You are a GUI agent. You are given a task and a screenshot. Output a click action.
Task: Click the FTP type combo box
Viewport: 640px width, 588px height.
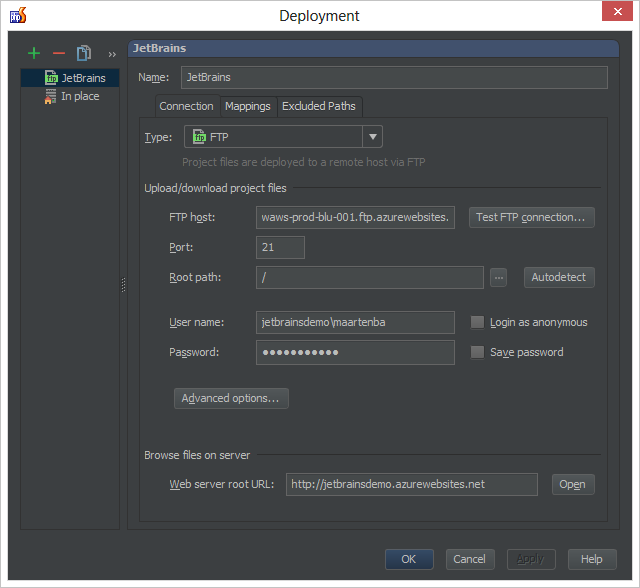coord(283,137)
